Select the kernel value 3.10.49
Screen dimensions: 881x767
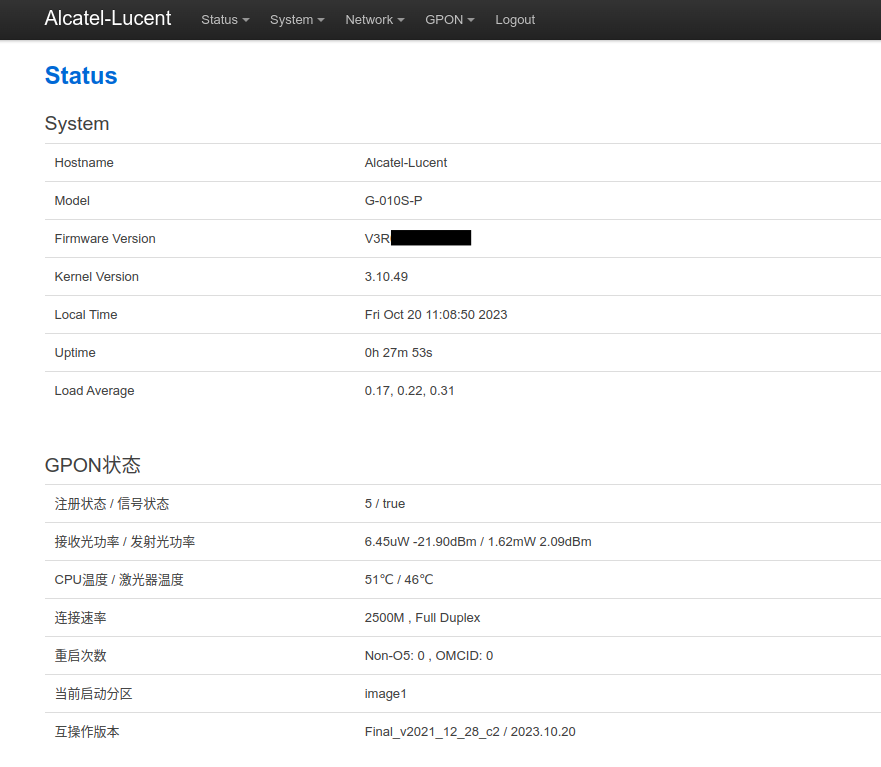pos(386,277)
